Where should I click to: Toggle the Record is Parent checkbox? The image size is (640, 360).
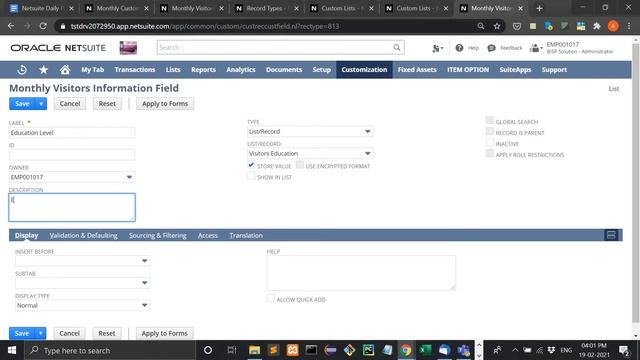(x=490, y=131)
